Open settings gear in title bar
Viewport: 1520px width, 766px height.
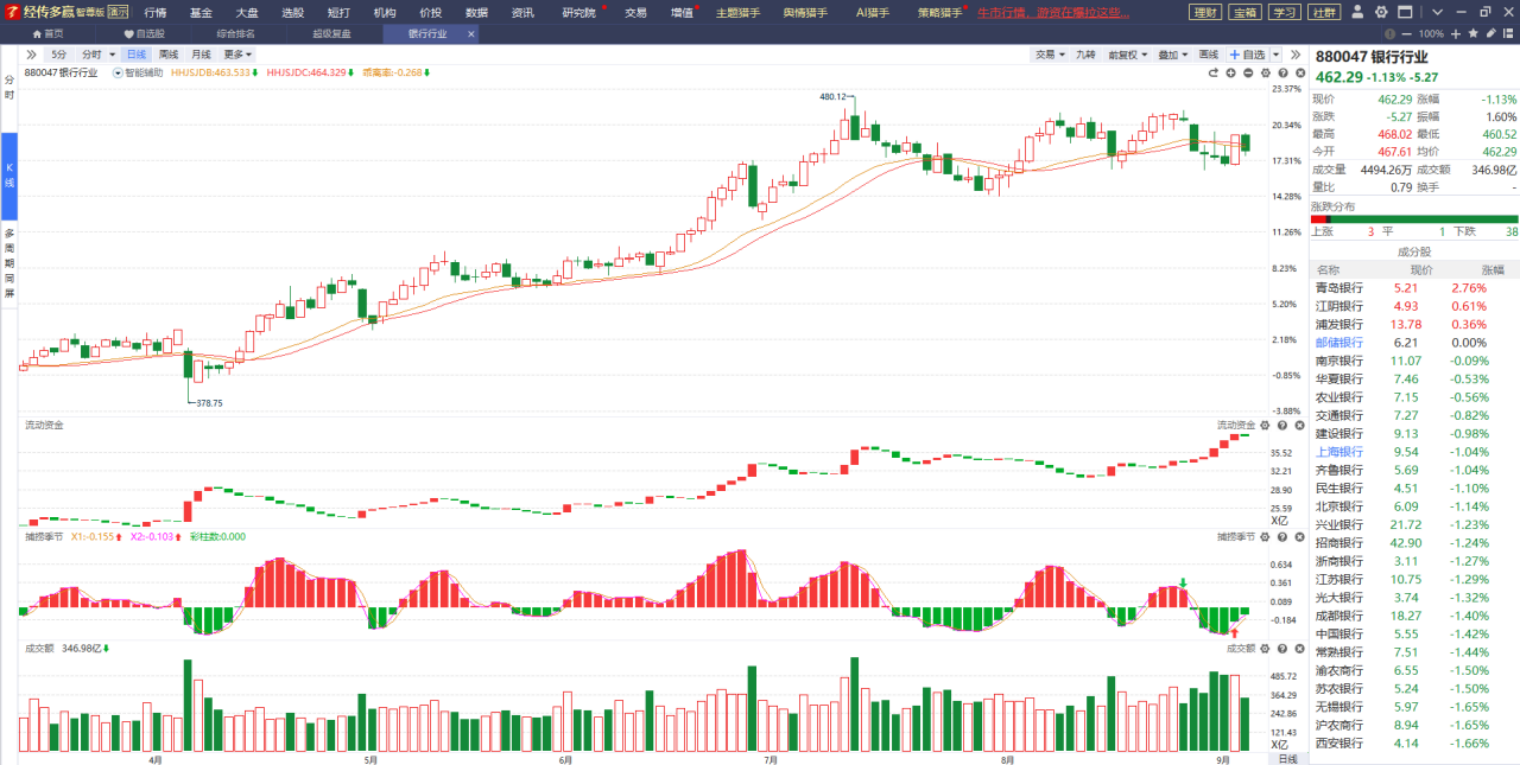[1381, 12]
